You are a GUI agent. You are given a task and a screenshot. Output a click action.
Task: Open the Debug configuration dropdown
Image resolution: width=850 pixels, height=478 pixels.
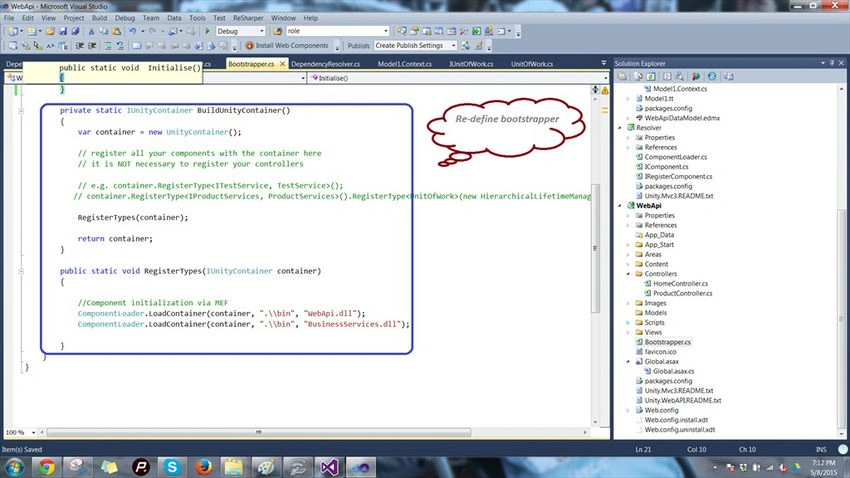pyautogui.click(x=241, y=31)
